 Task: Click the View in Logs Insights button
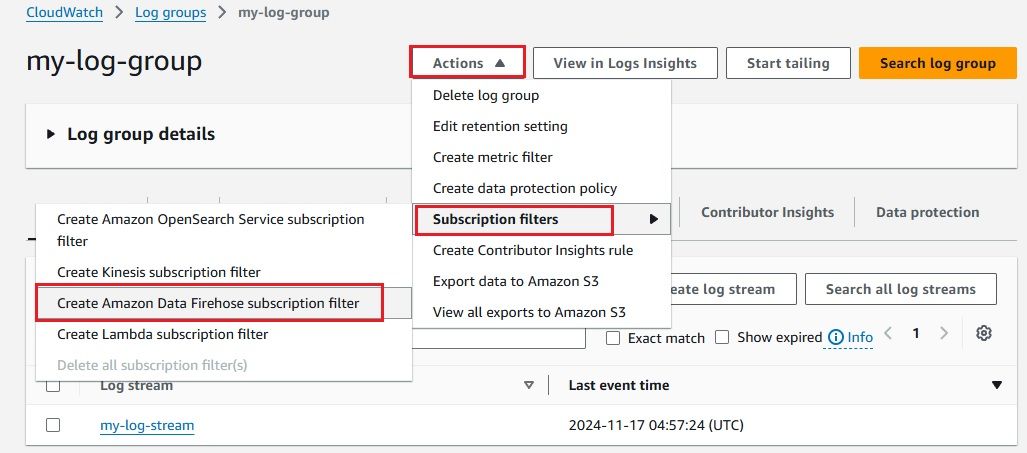(625, 63)
